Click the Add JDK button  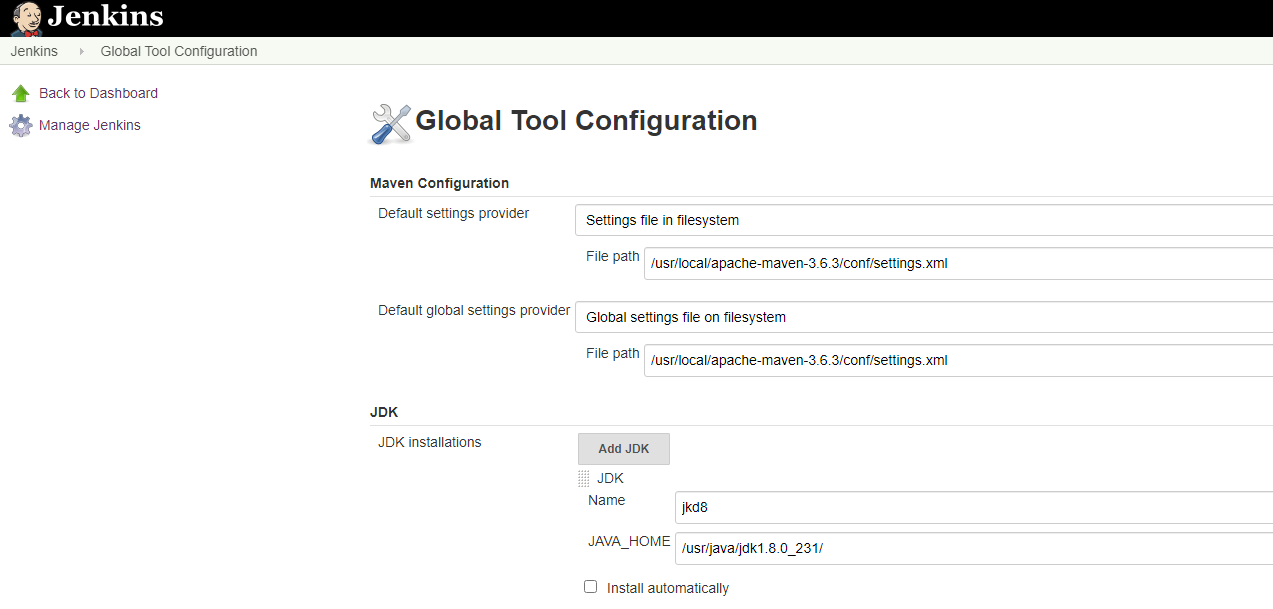(x=624, y=449)
